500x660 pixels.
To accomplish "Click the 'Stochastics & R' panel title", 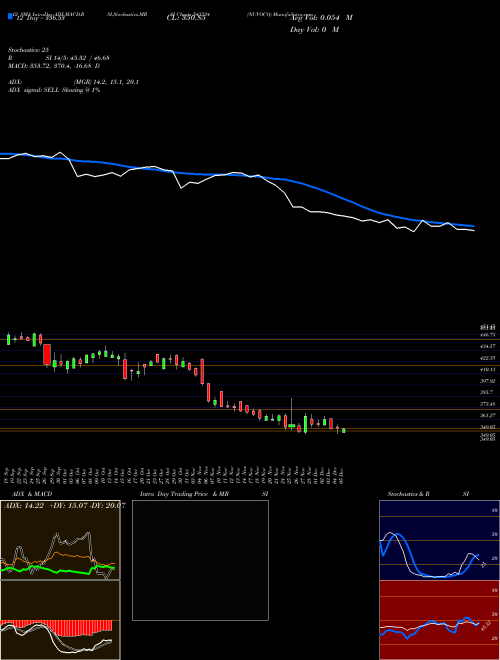I will click(408, 494).
